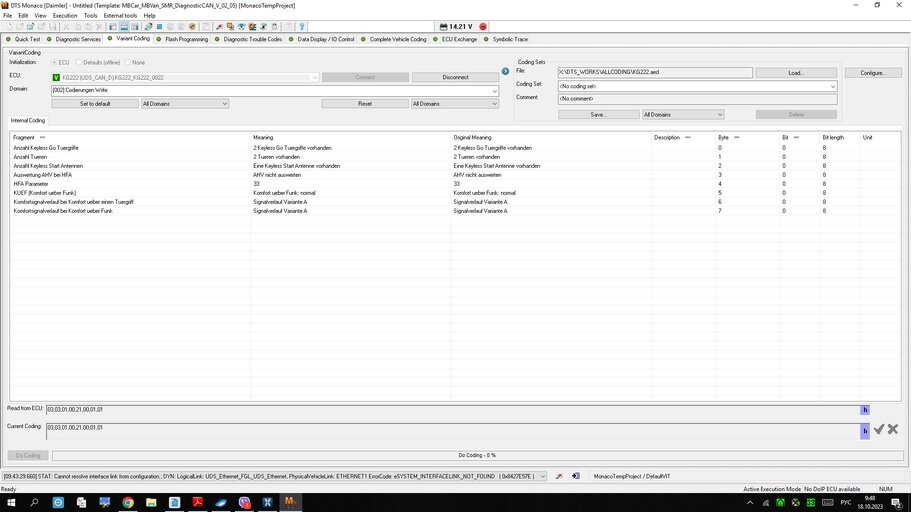911x512 pixels.
Task: Open the File menu
Action: 8,16
